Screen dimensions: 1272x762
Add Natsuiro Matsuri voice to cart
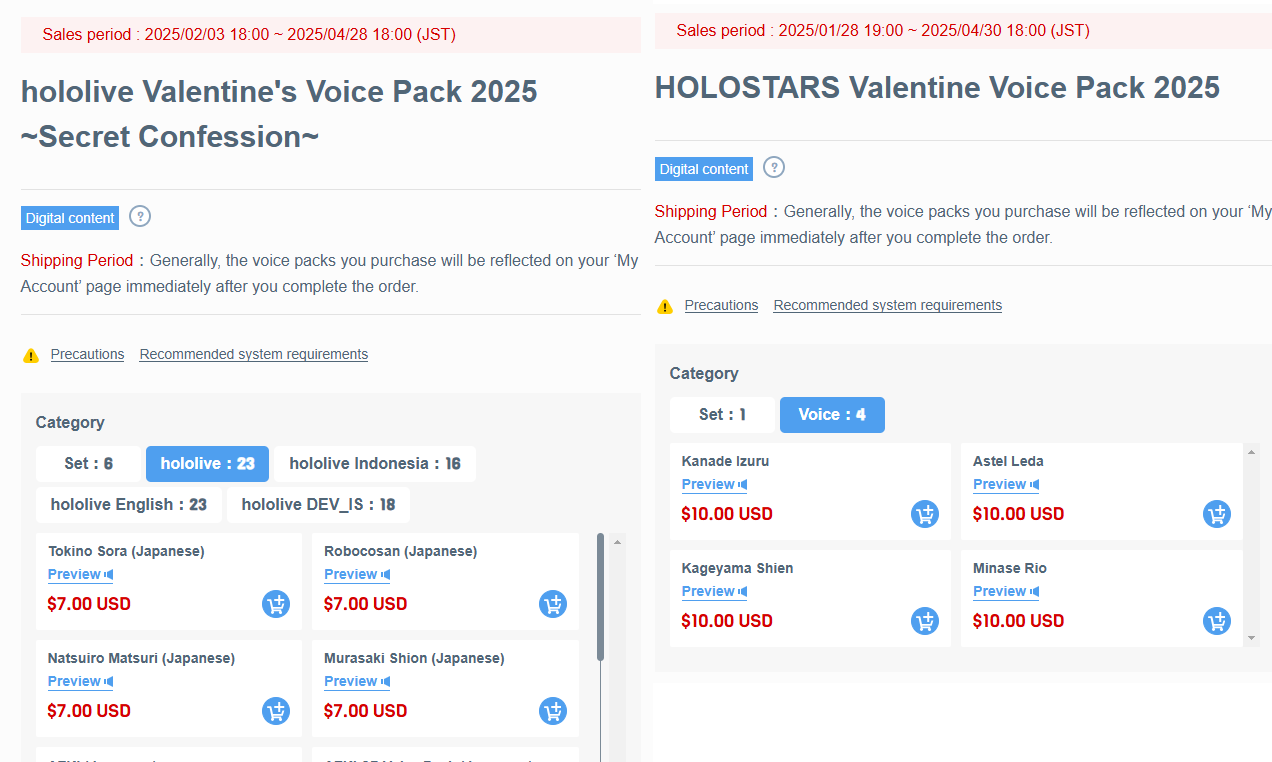pos(276,711)
